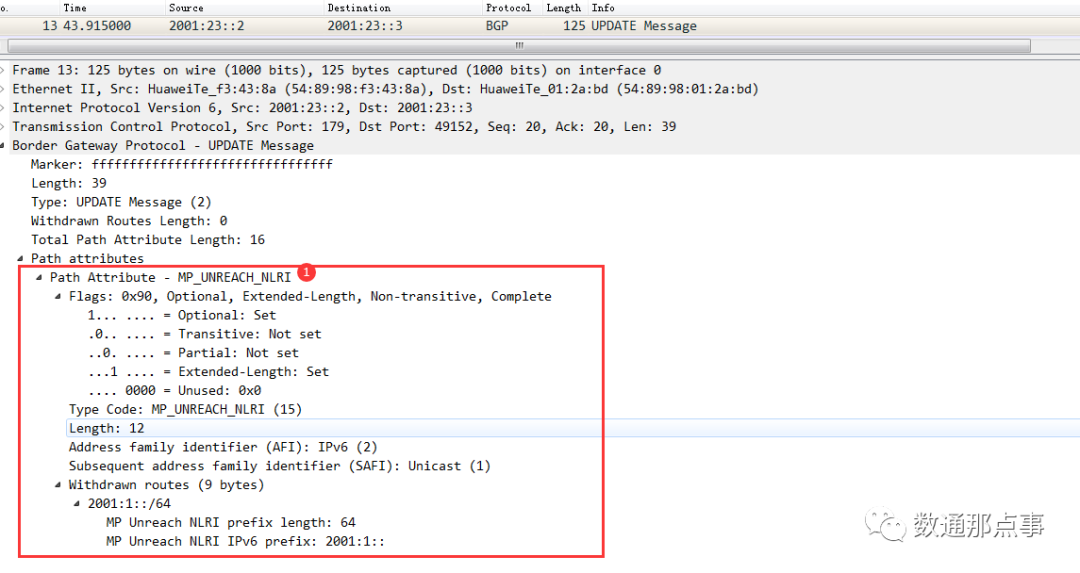Select Total Path Attribute Length: 16
This screenshot has width=1080, height=573.
[x=148, y=240]
